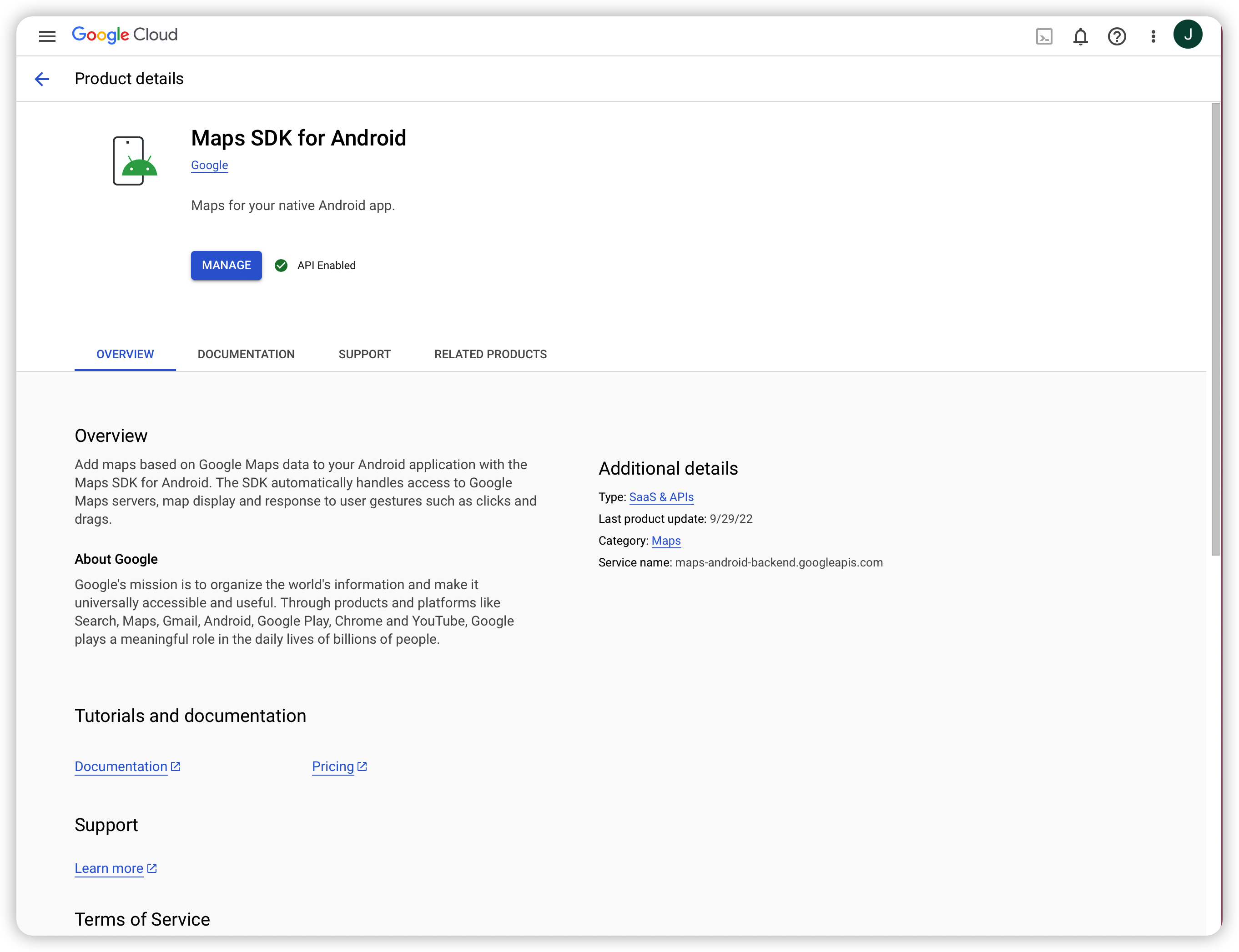
Task: Click the Last product update 9/29/22 text
Action: pyautogui.click(x=675, y=518)
